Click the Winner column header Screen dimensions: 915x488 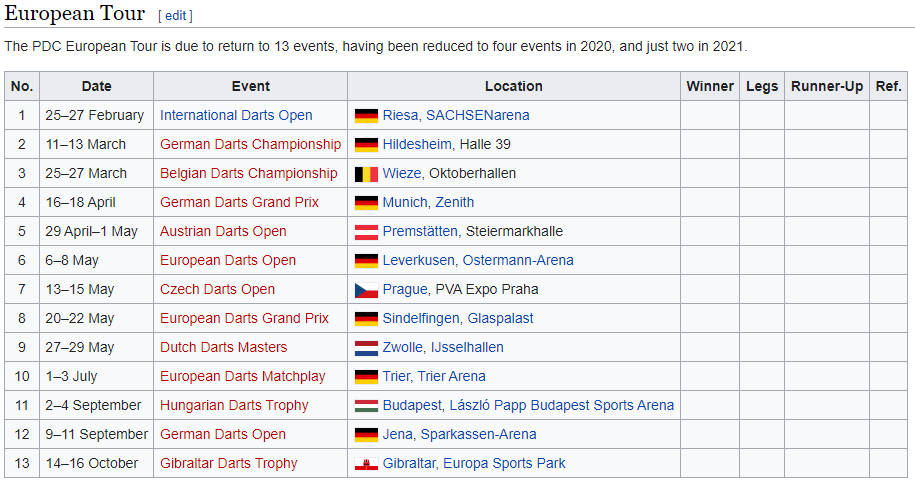pos(710,86)
